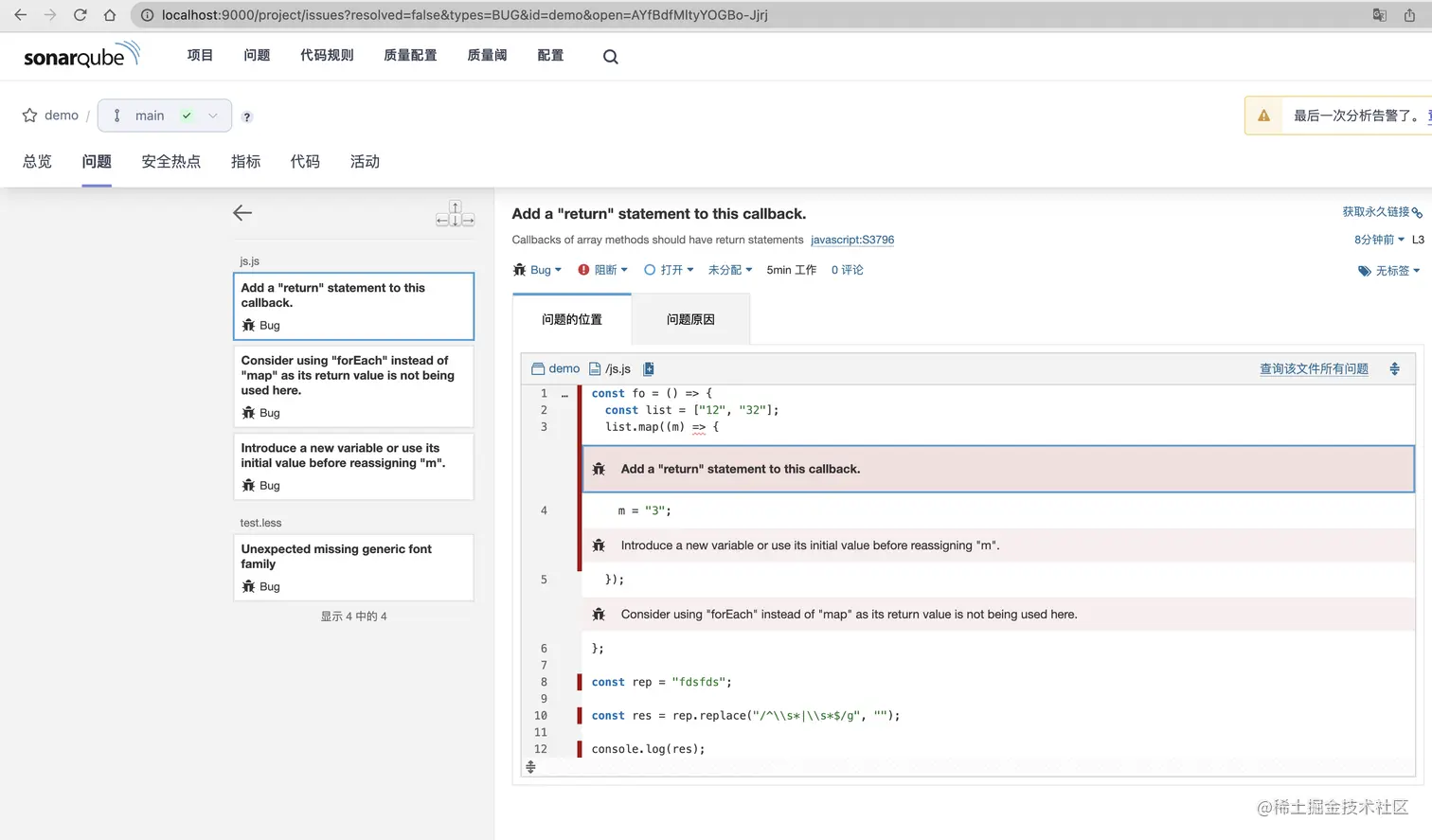The height and width of the screenshot is (840, 1432).
Task: Select the 问题的位置 tab
Action: click(572, 319)
